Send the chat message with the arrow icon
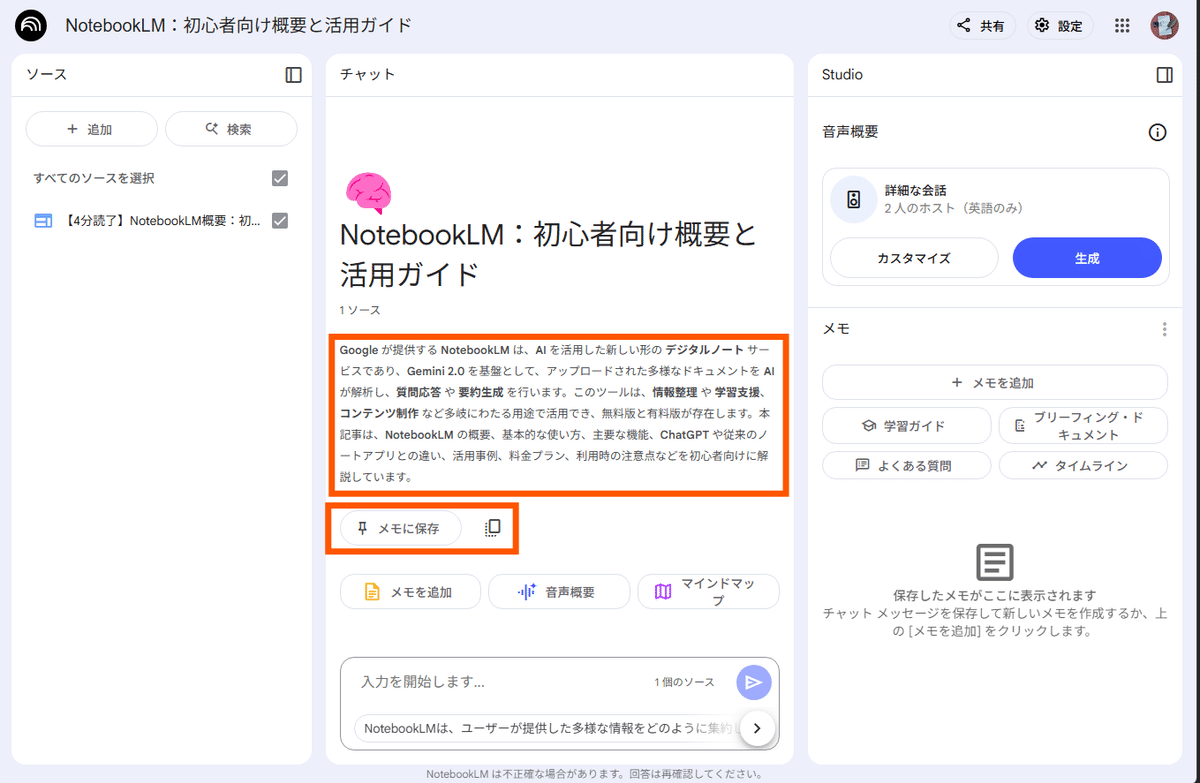Image resolution: width=1200 pixels, height=783 pixels. pyautogui.click(x=753, y=681)
